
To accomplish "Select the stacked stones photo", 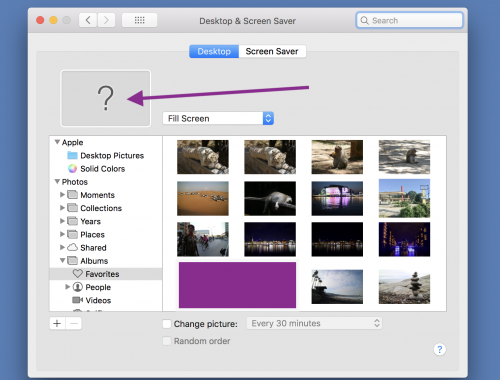I will click(404, 287).
